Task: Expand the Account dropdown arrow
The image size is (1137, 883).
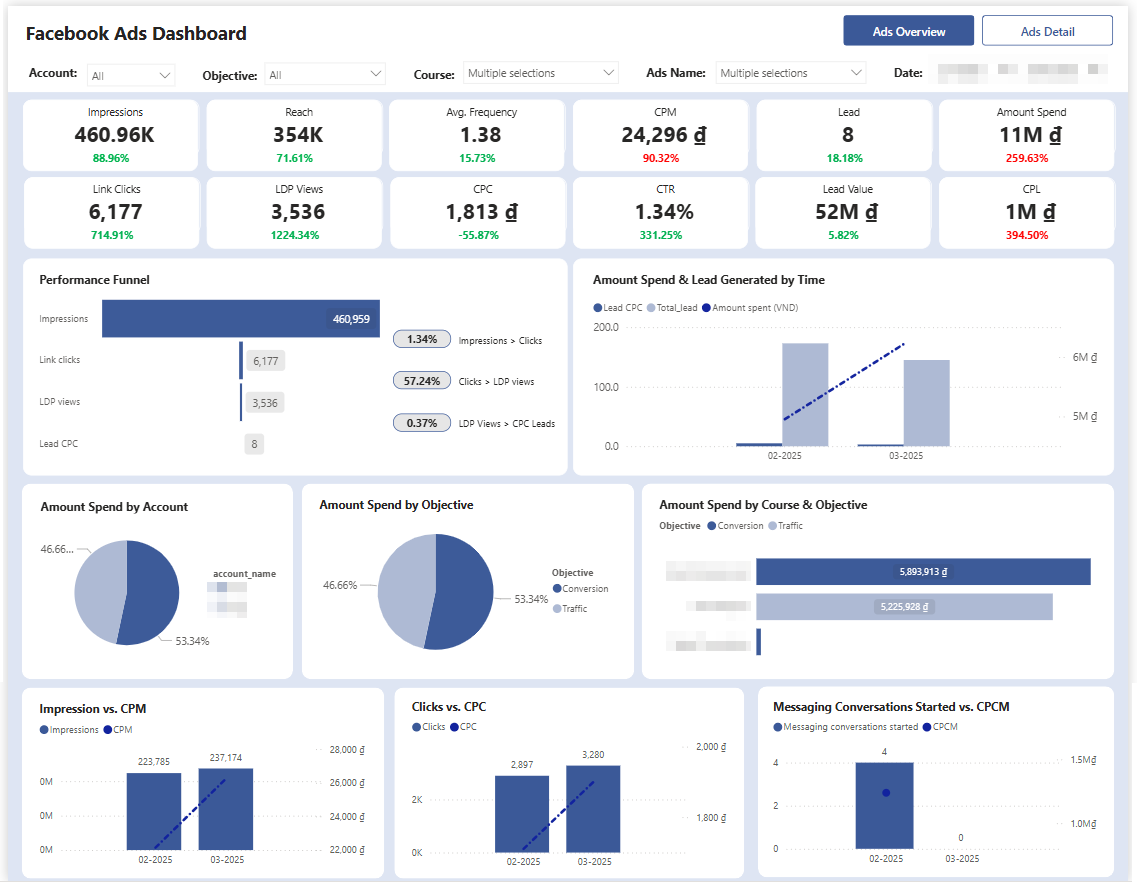Action: point(165,75)
